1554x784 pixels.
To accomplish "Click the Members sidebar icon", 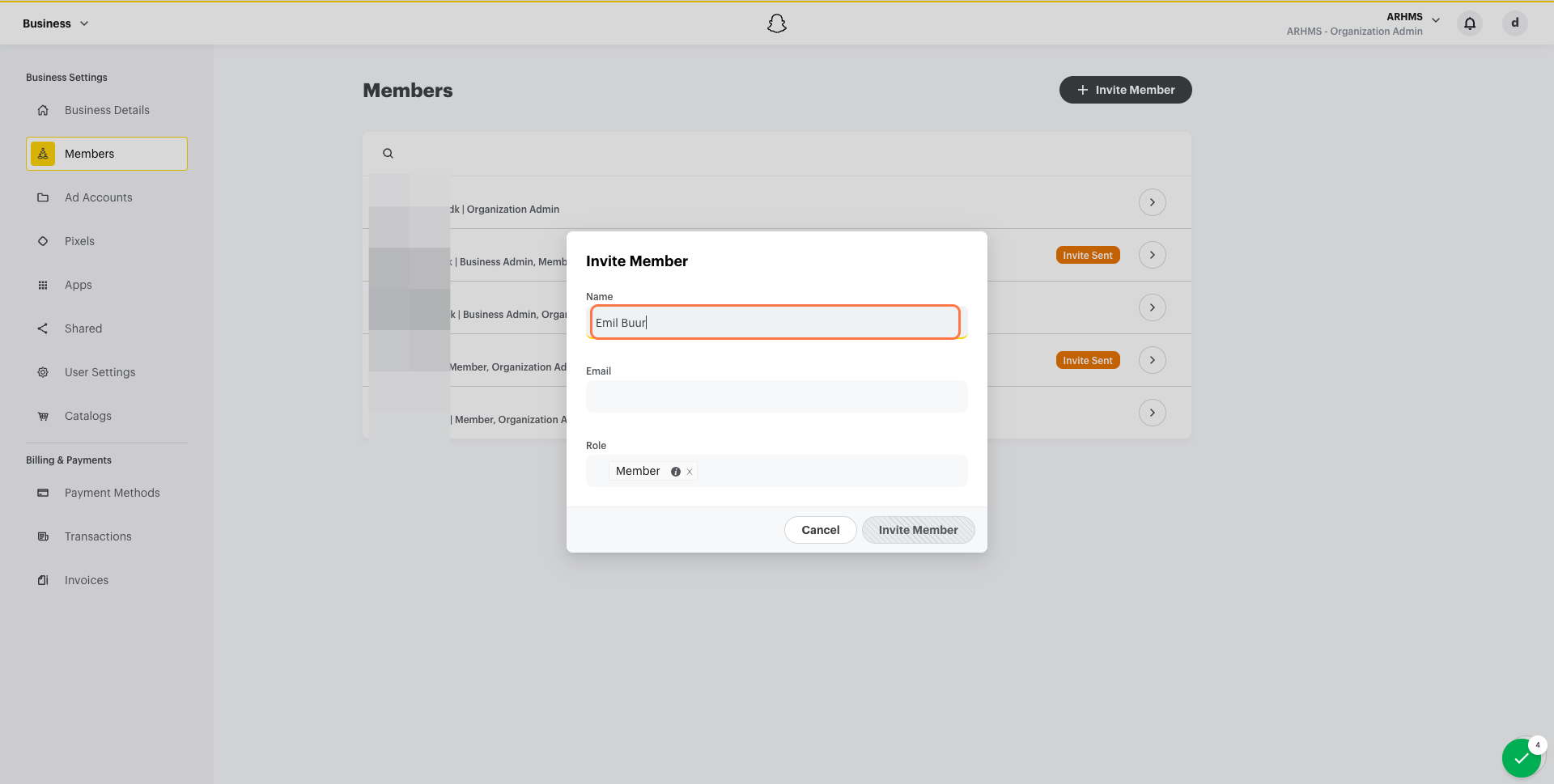I will [43, 154].
